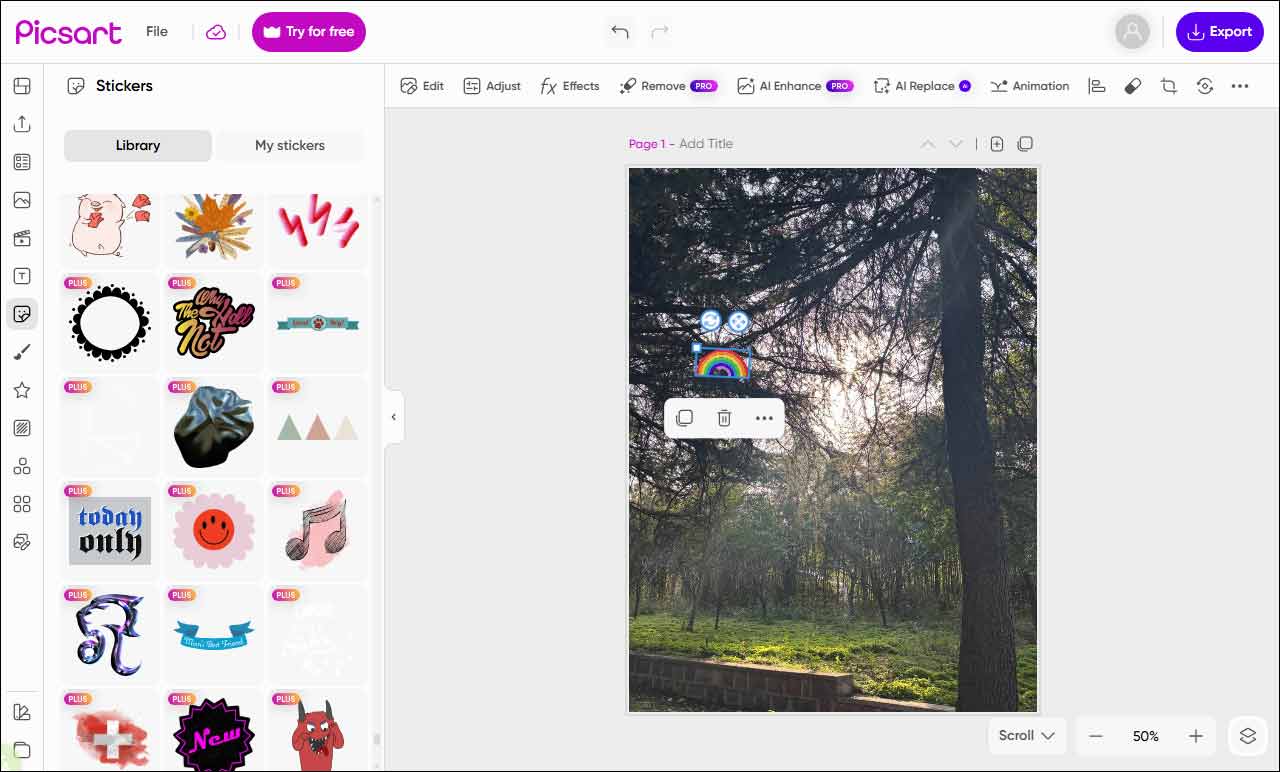Select the Draw brush tool in sidebar

(x=22, y=351)
